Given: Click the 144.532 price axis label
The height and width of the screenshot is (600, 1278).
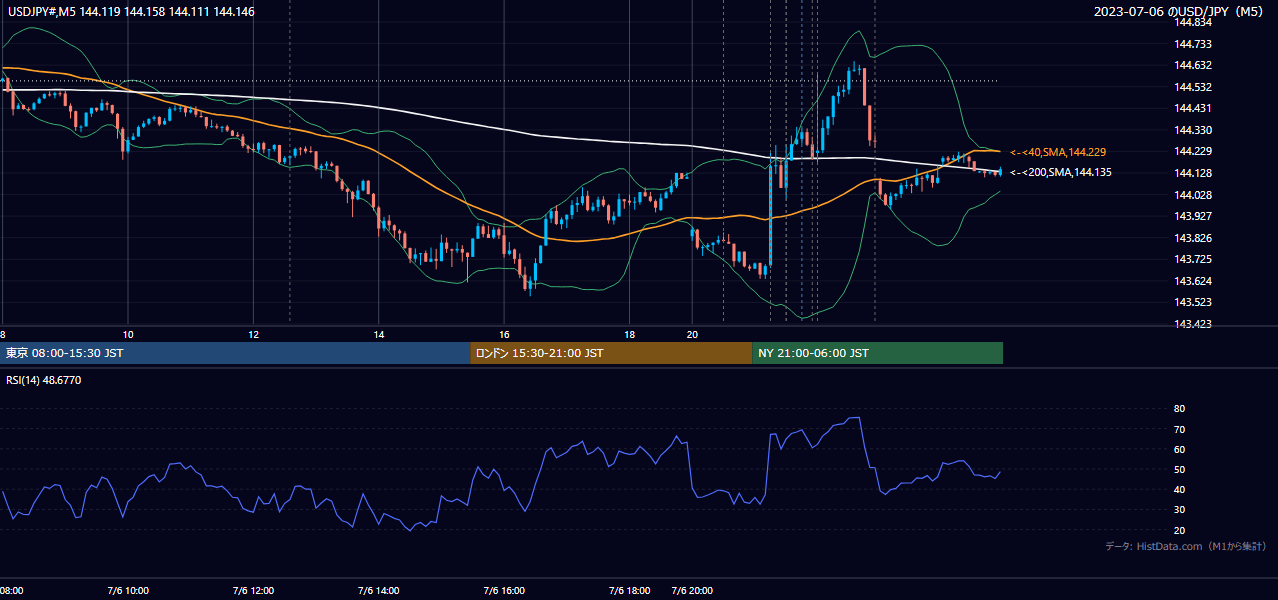Looking at the screenshot, I should click(x=1194, y=87).
